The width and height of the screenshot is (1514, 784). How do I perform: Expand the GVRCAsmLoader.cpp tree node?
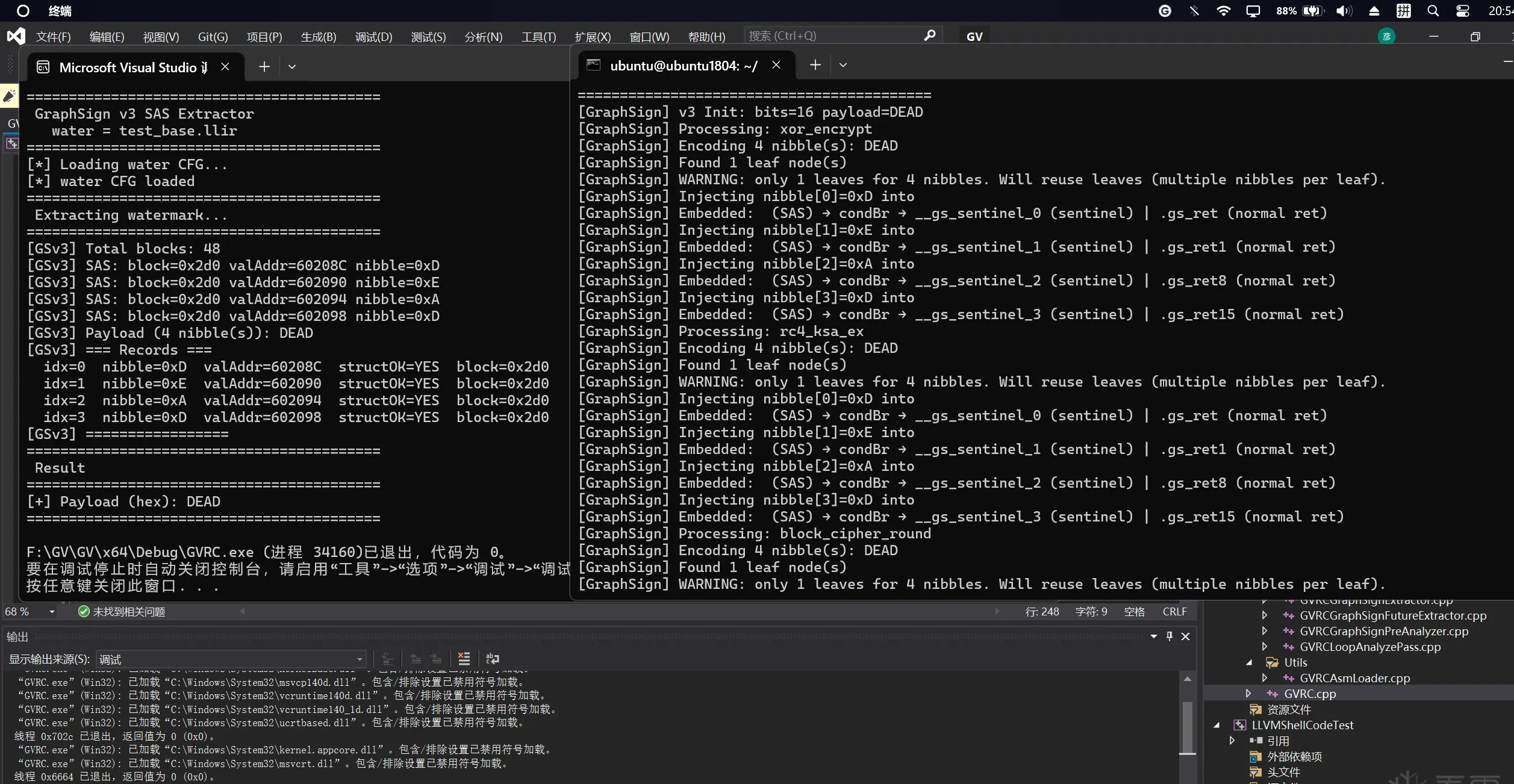coord(1265,678)
